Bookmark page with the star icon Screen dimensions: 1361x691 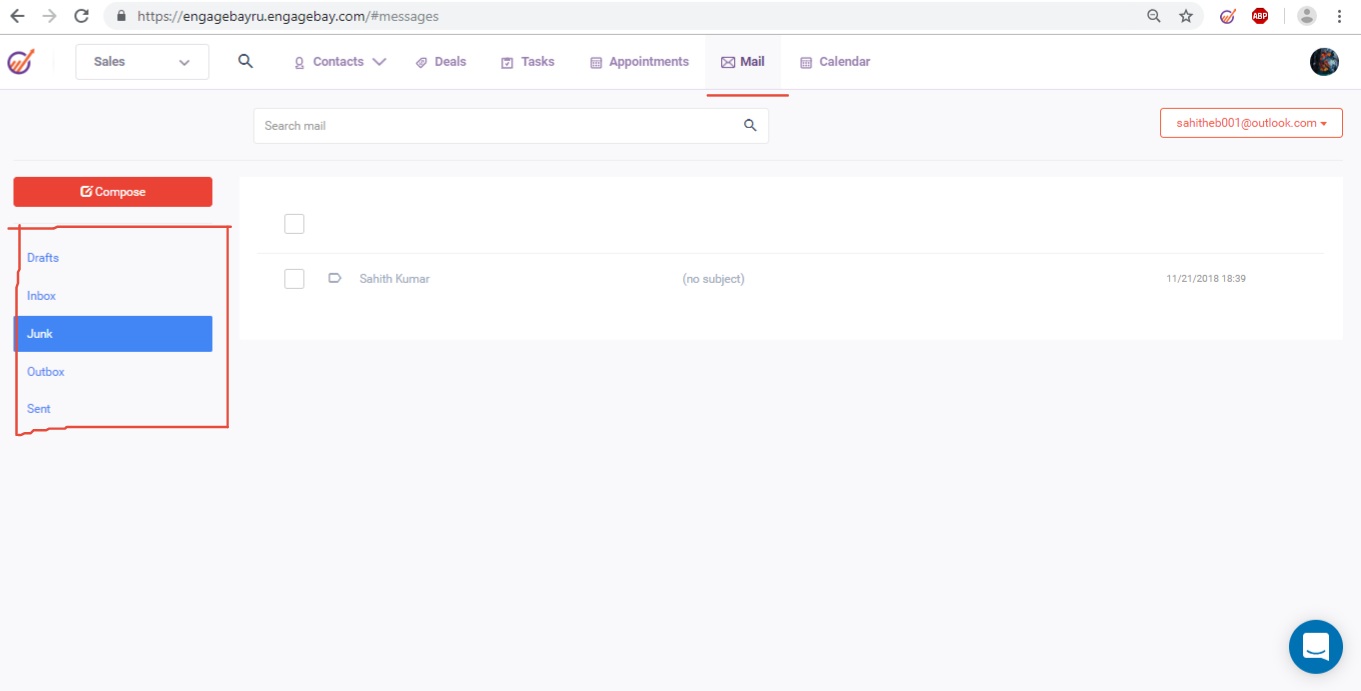[1186, 16]
